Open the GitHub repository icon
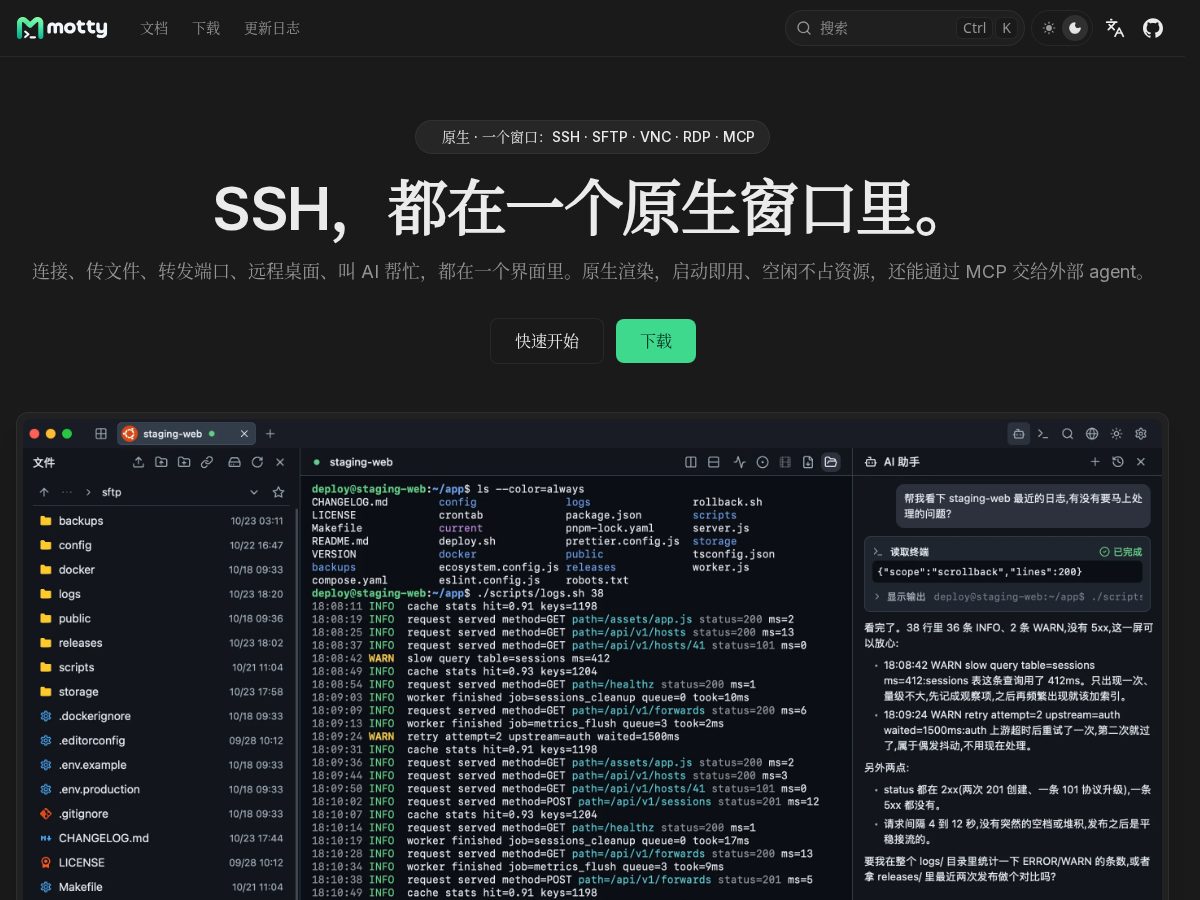Screen dimensions: 1200x900 click(x=1153, y=28)
